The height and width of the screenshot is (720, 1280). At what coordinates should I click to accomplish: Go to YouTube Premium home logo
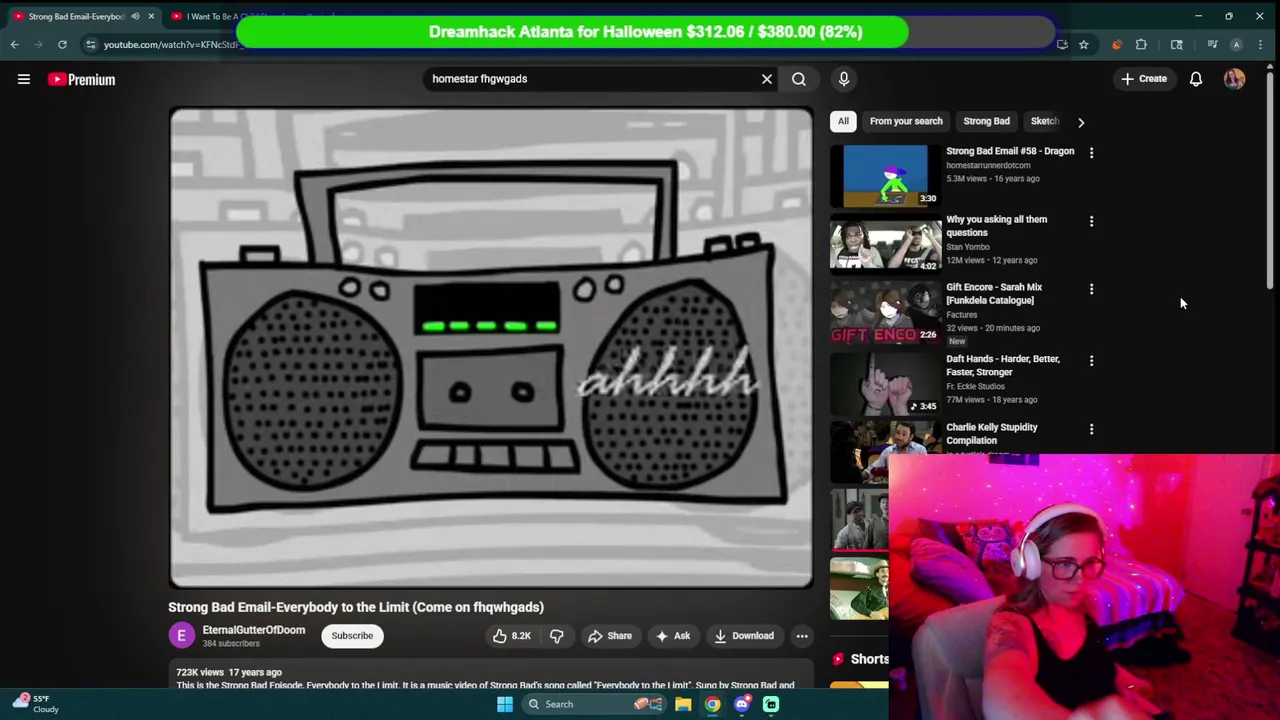[81, 79]
